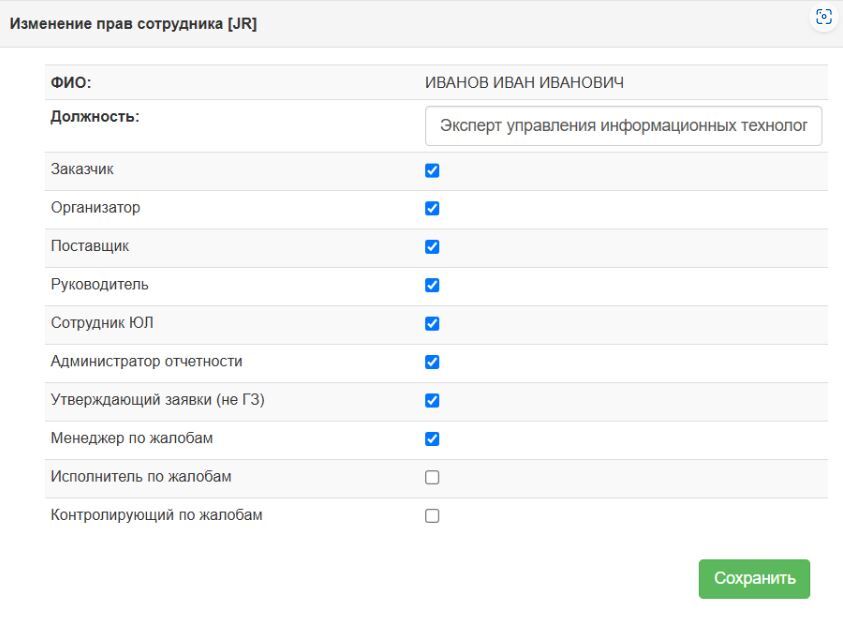The height and width of the screenshot is (621, 843).
Task: Disable the Утверждающий заявки (не ГЗ) checkbox
Action: pyautogui.click(x=432, y=401)
